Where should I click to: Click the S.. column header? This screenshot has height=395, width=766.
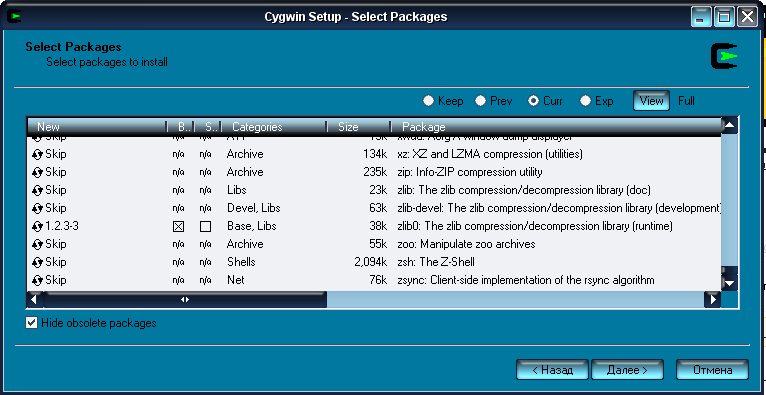click(208, 127)
